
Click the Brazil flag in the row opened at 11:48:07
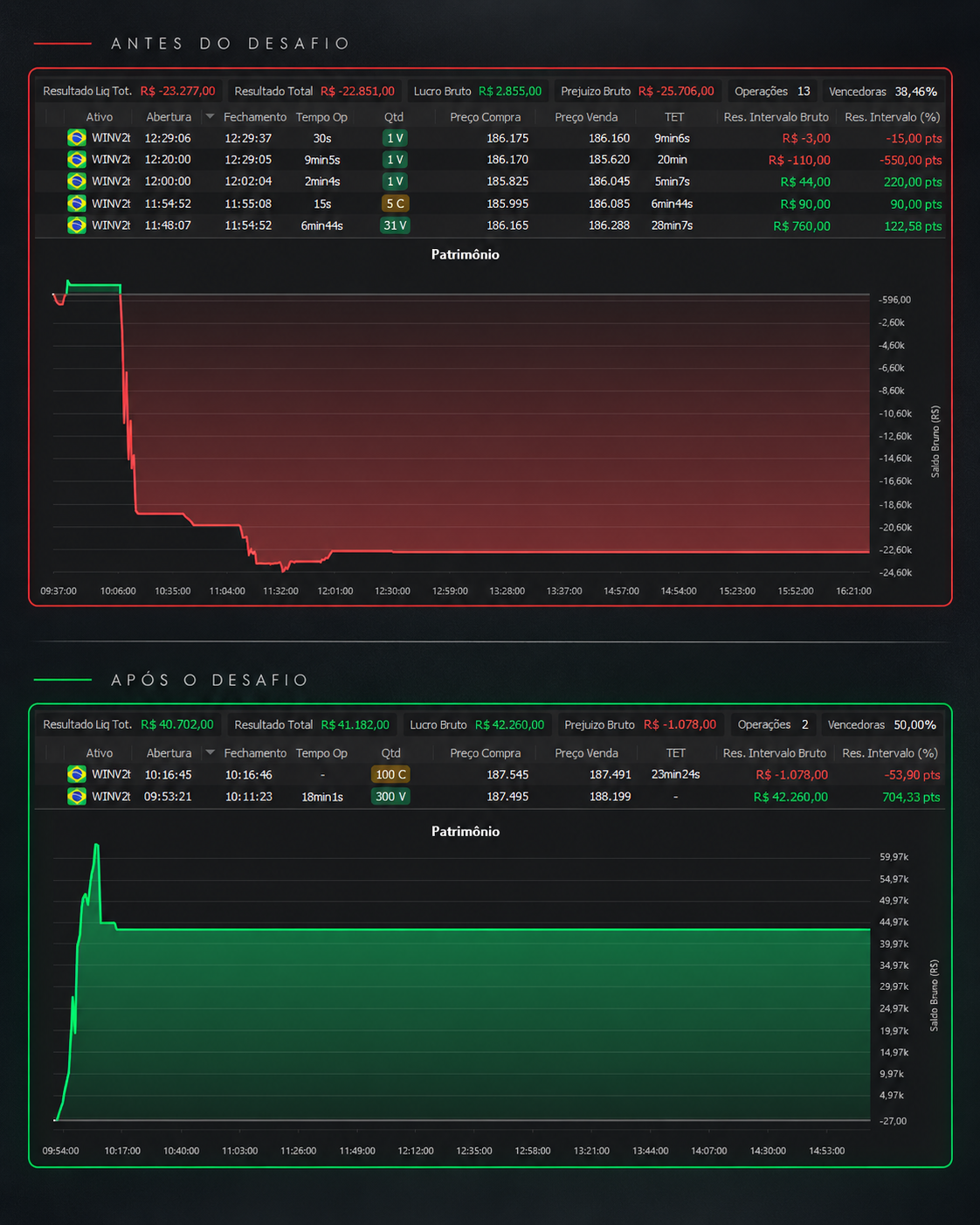pyautogui.click(x=77, y=225)
